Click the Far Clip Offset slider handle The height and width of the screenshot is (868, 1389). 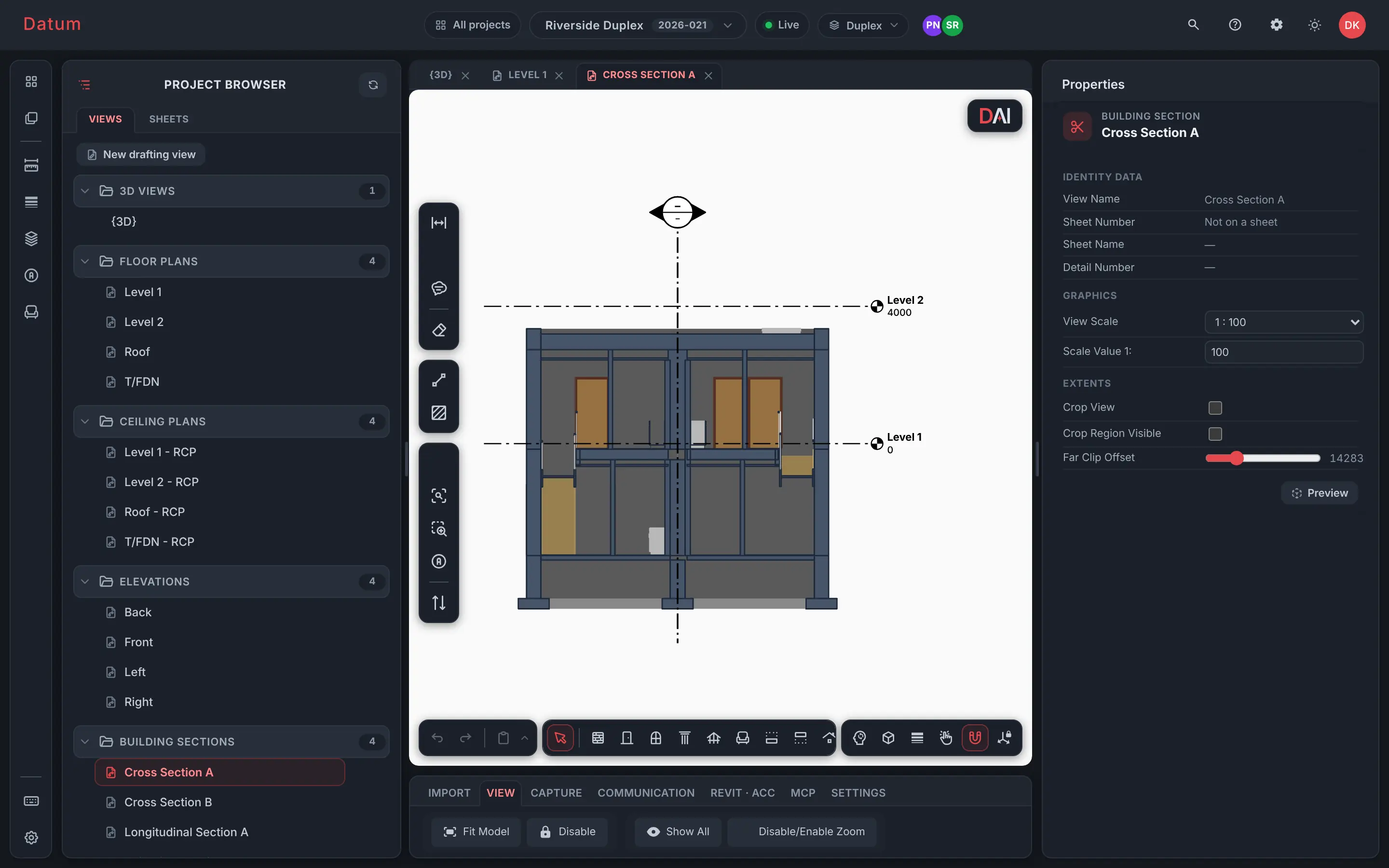click(x=1236, y=458)
